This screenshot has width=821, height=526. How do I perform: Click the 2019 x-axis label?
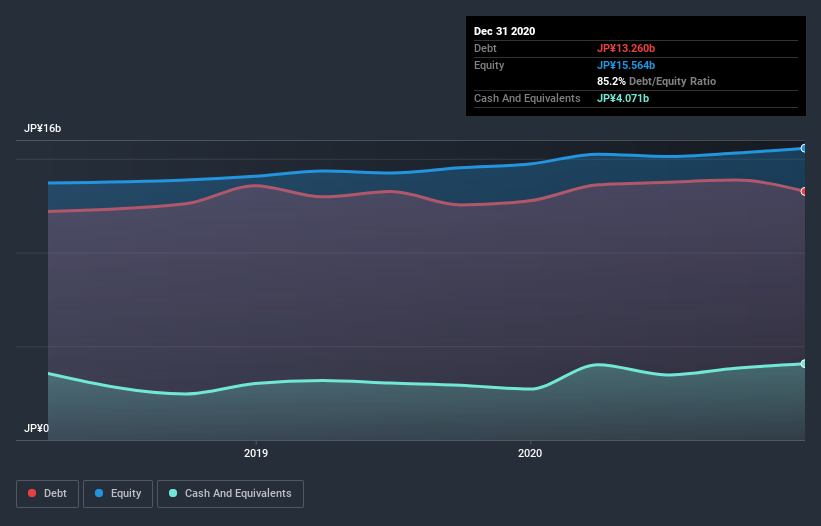coord(256,453)
